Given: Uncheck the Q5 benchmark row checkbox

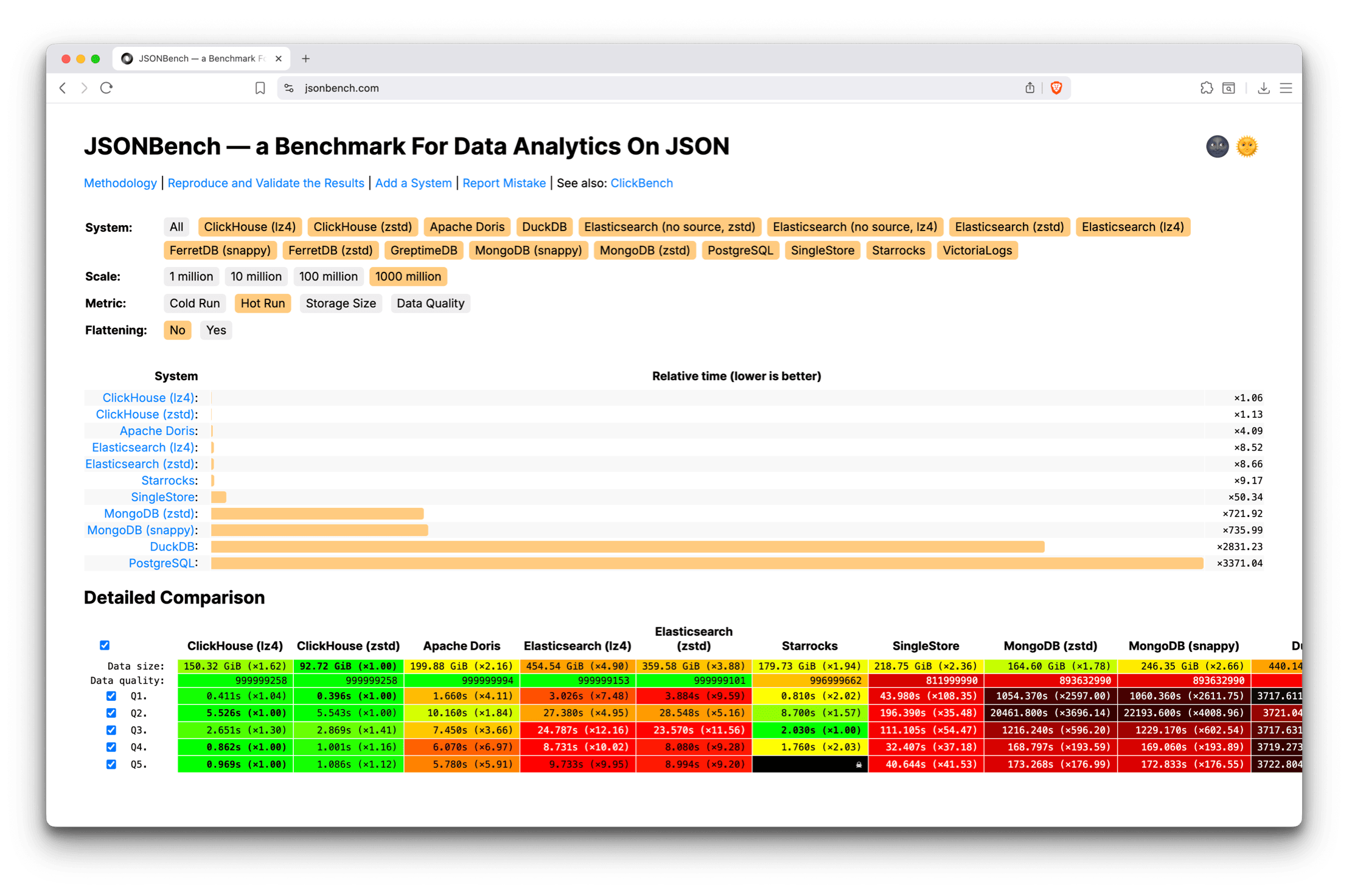Looking at the screenshot, I should [111, 764].
